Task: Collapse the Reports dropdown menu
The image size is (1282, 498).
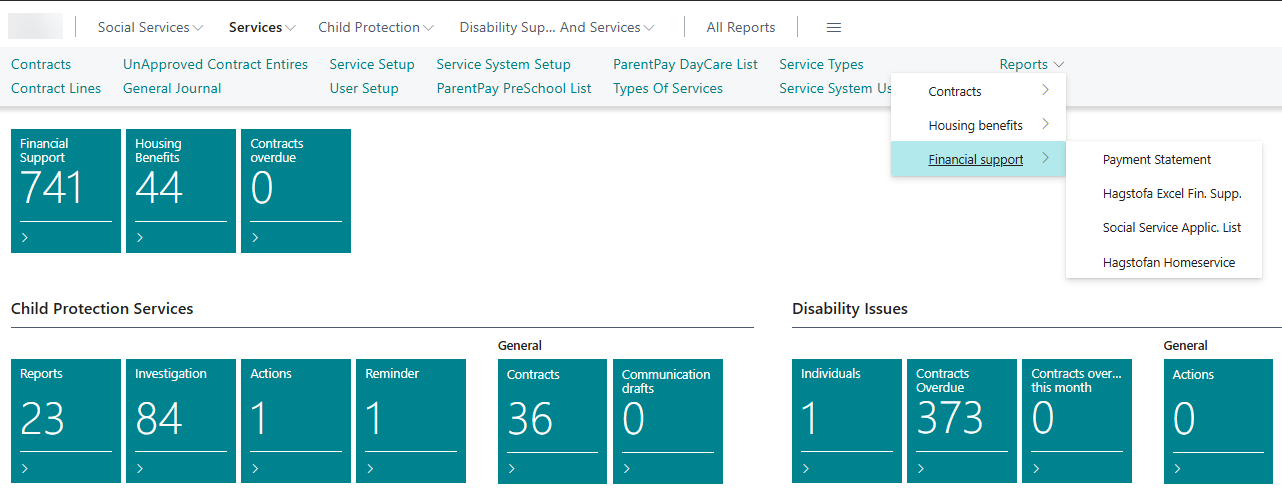Action: (x=1031, y=64)
